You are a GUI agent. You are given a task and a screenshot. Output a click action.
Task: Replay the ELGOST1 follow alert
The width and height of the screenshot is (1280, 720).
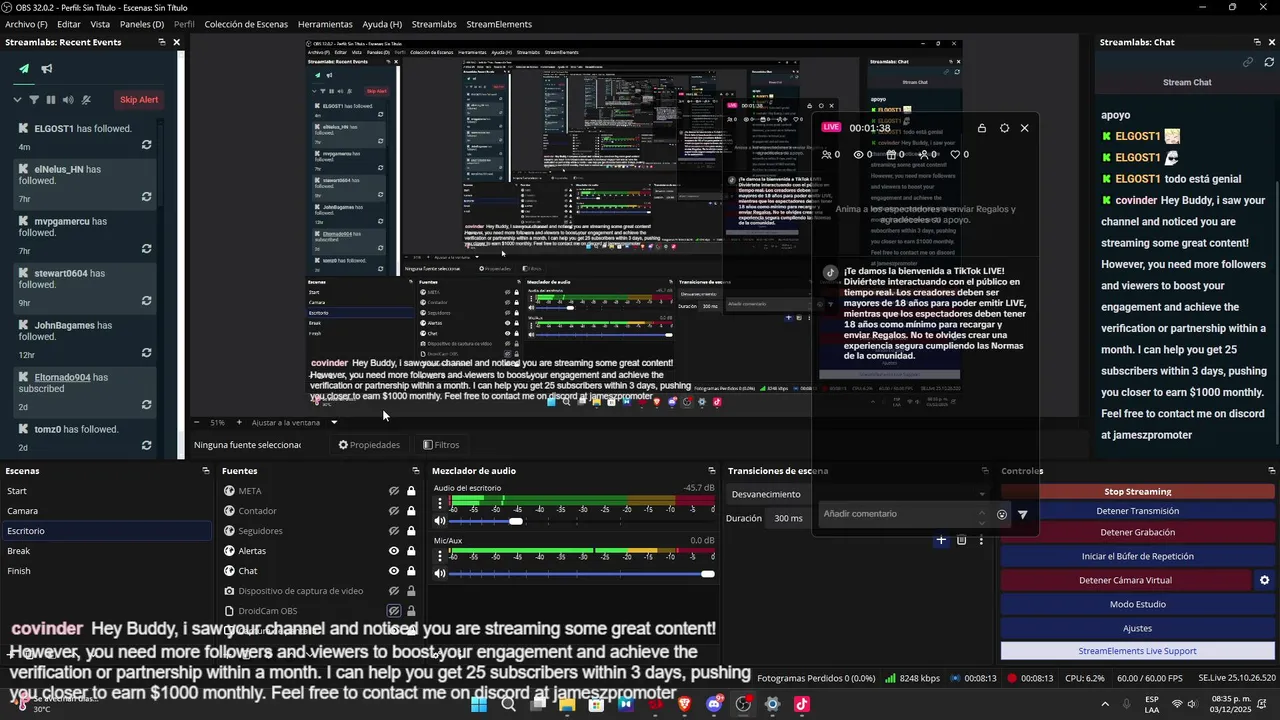(x=146, y=145)
